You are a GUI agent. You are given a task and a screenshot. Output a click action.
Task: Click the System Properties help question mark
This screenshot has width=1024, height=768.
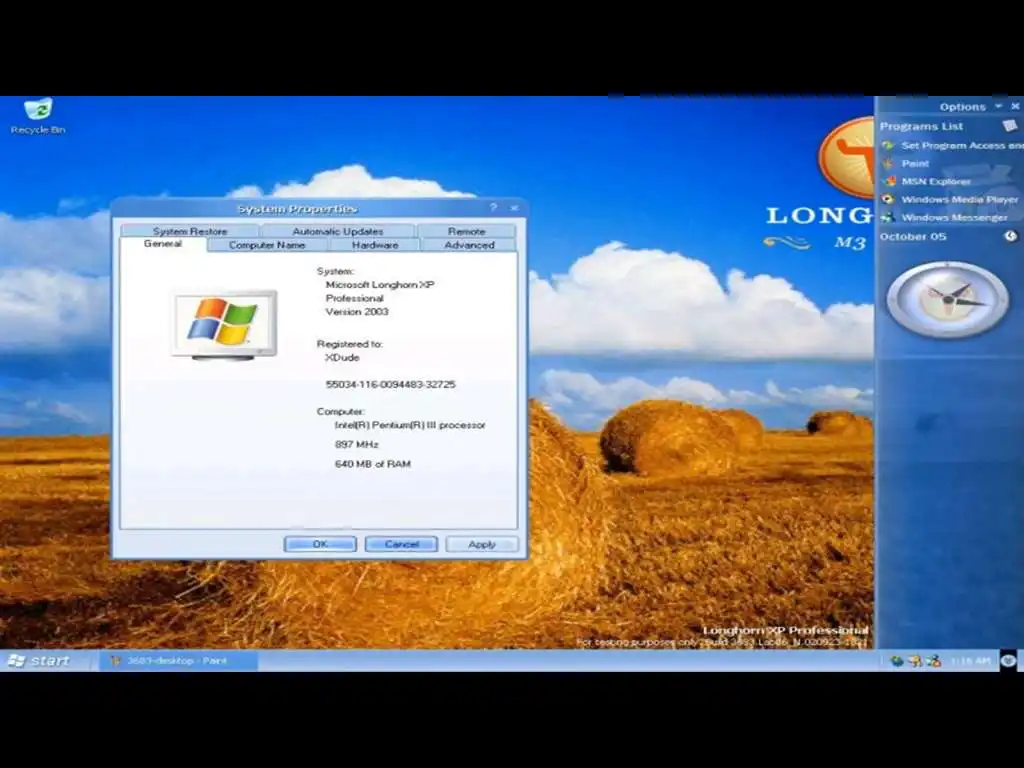pos(494,208)
